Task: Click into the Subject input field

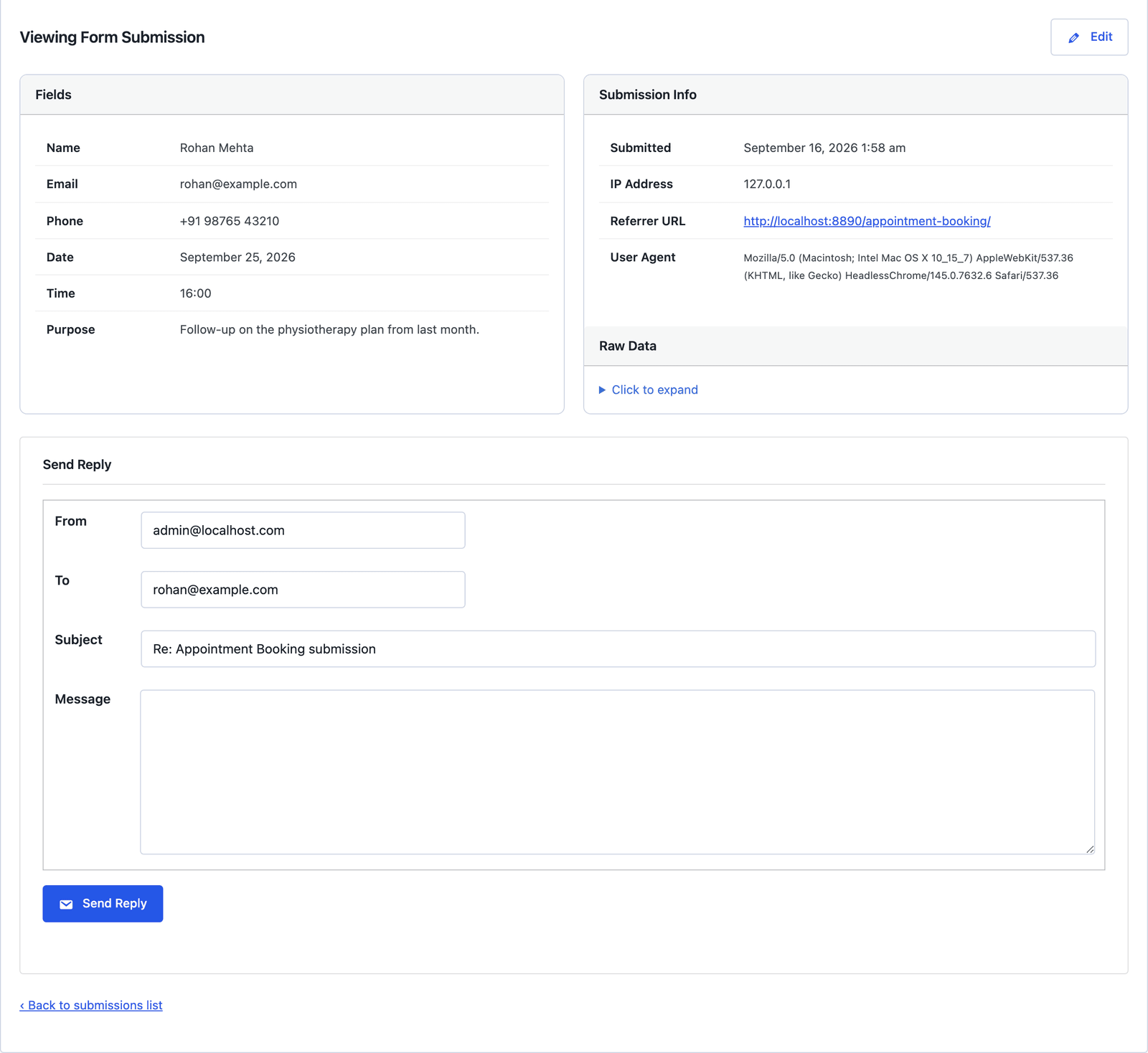Action: pyautogui.click(x=618, y=649)
